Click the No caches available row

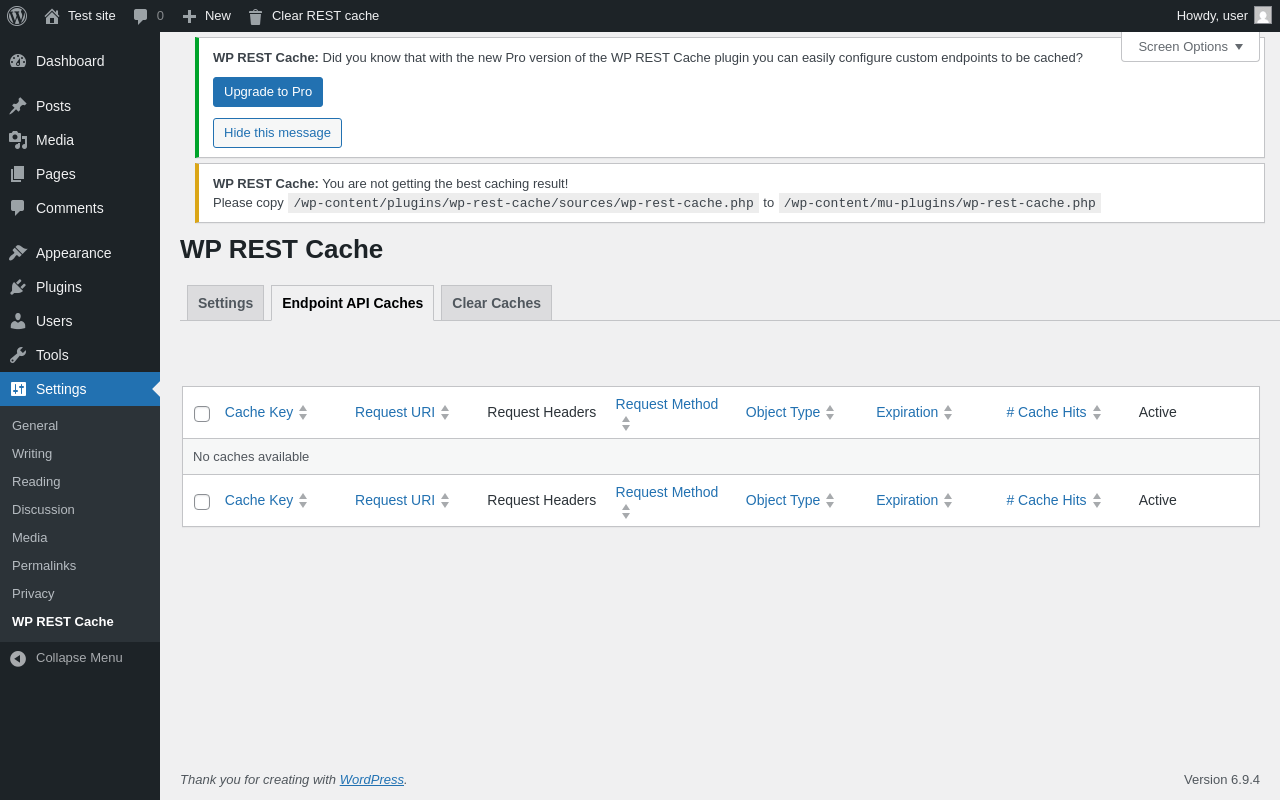721,457
